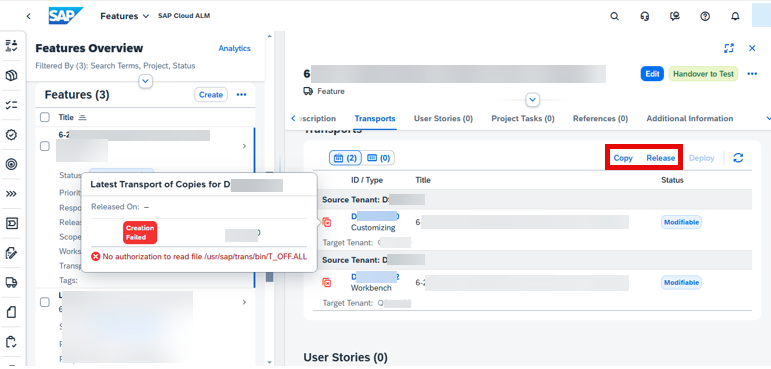Screen dimensions: 771x369
Task: Open the triple chevron process icon in sidebar
Action: (x=11, y=194)
